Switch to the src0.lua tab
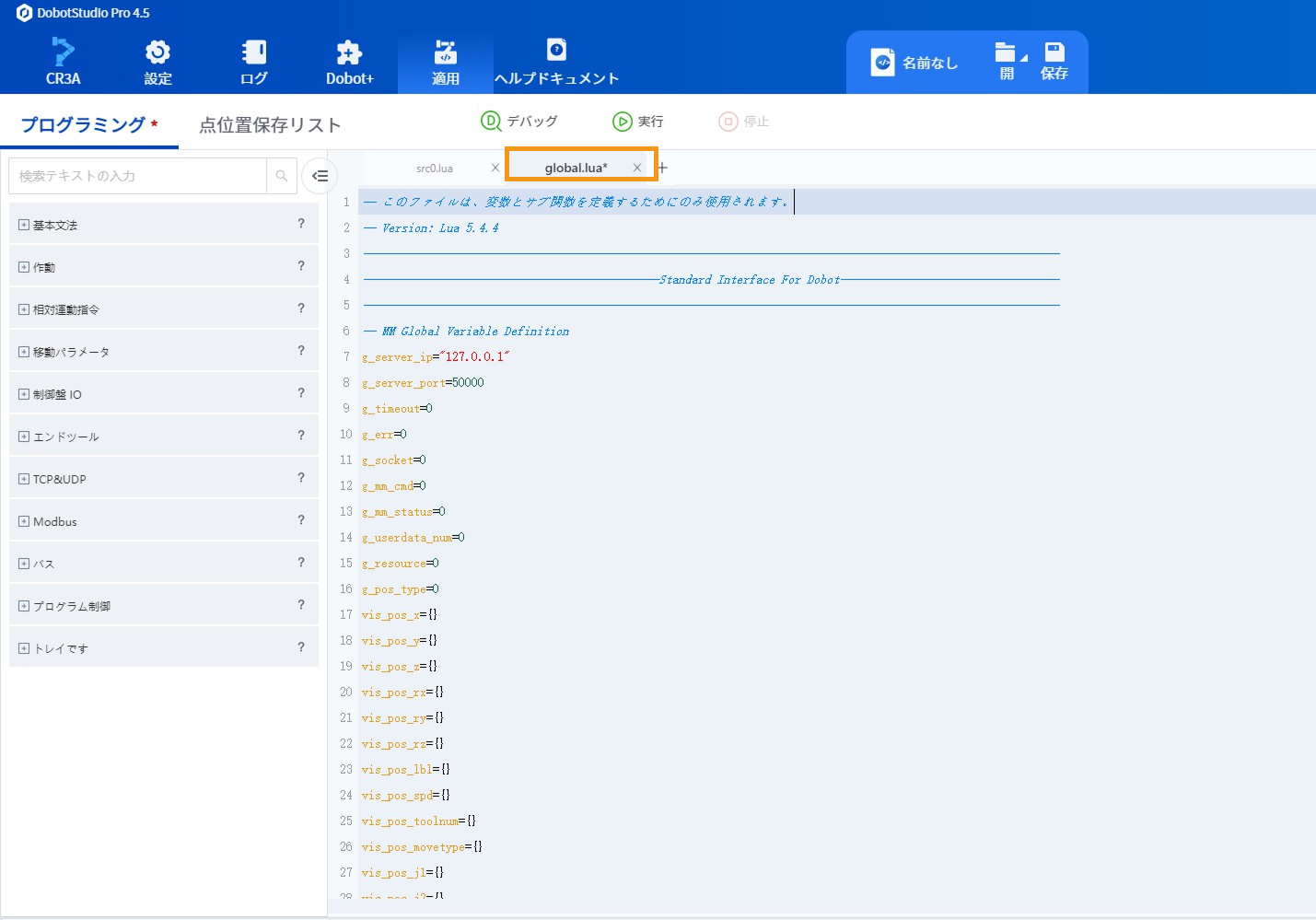The width and height of the screenshot is (1316, 920). point(435,169)
